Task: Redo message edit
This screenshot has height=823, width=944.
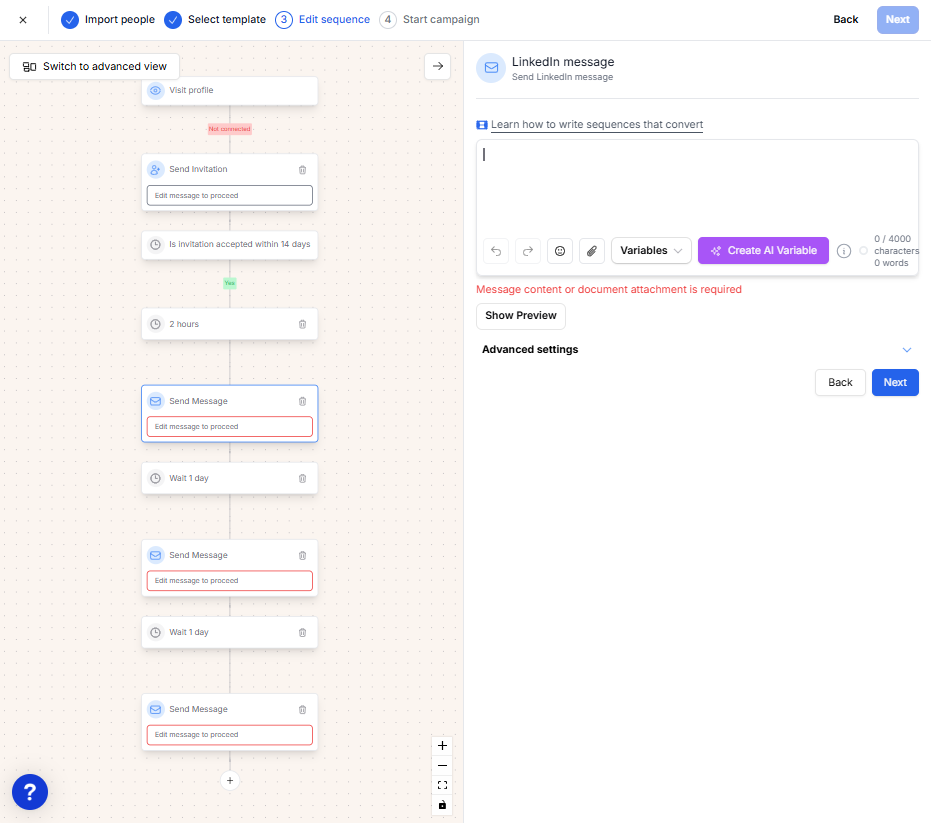Action: coord(527,251)
